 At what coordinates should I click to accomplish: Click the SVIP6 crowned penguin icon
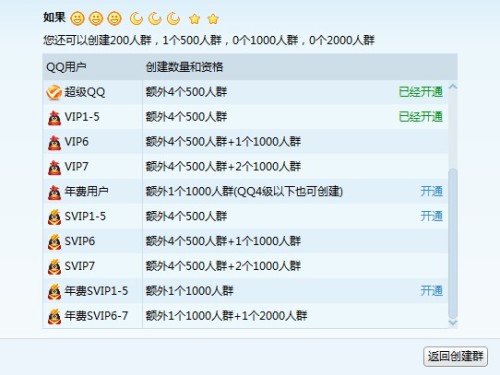click(x=54, y=242)
